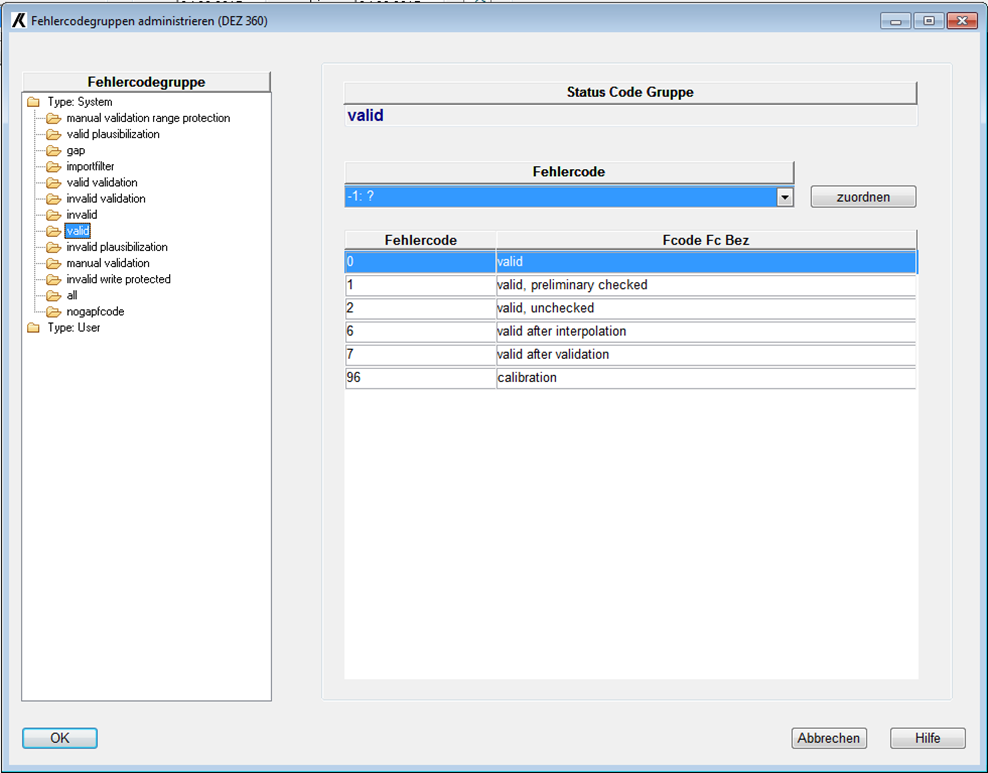Open the Fehlercode dropdown arrow
988x773 pixels.
tap(785, 197)
